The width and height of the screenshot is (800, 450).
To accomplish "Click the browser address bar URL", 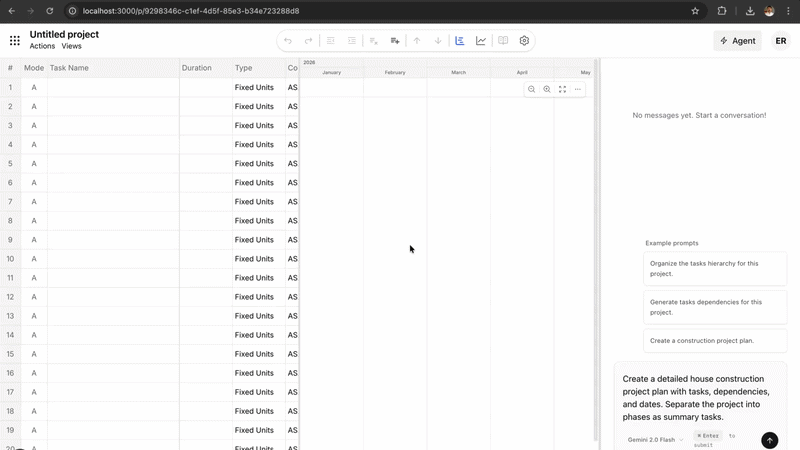I will click(191, 11).
